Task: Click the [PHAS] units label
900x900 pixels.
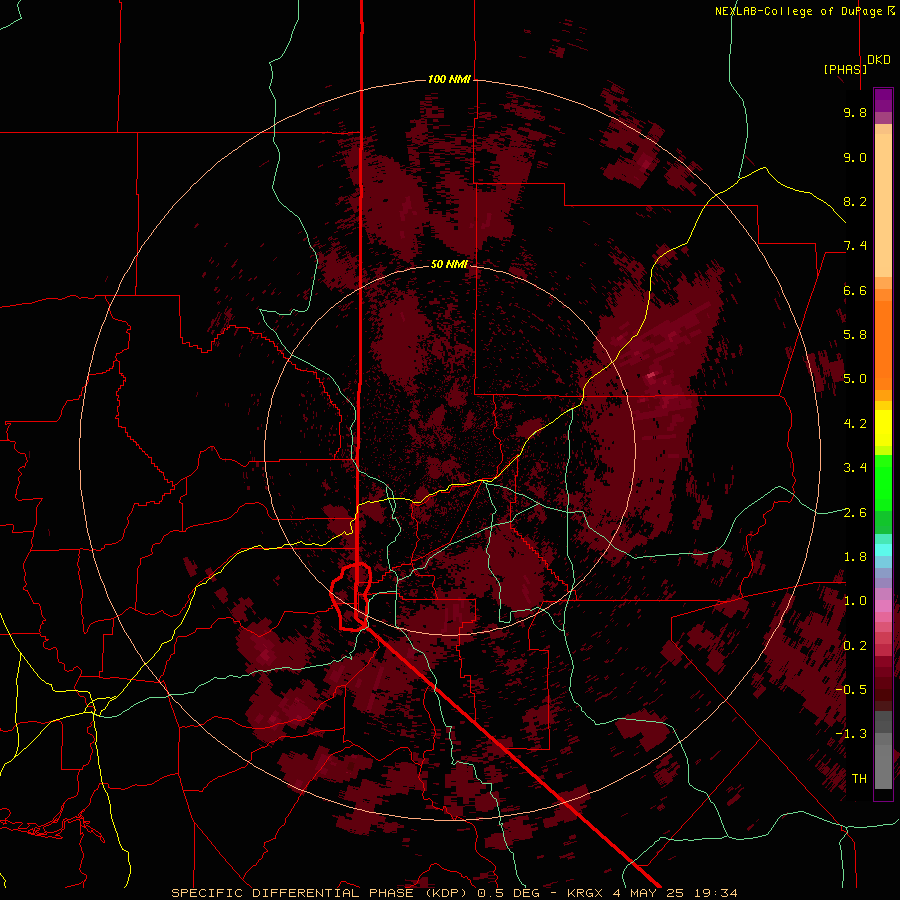Action: tap(845, 69)
